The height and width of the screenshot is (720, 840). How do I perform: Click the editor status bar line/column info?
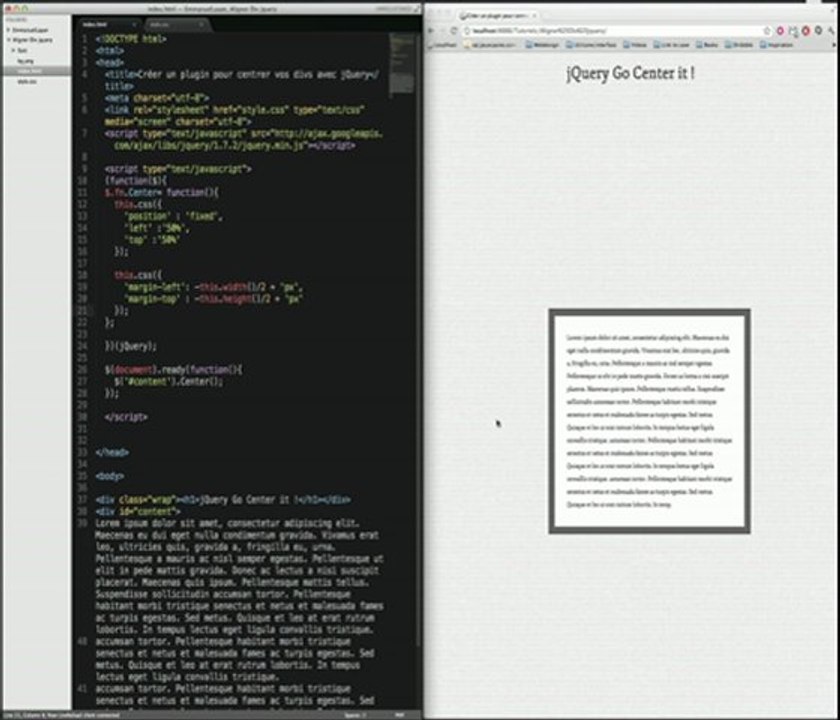59,715
